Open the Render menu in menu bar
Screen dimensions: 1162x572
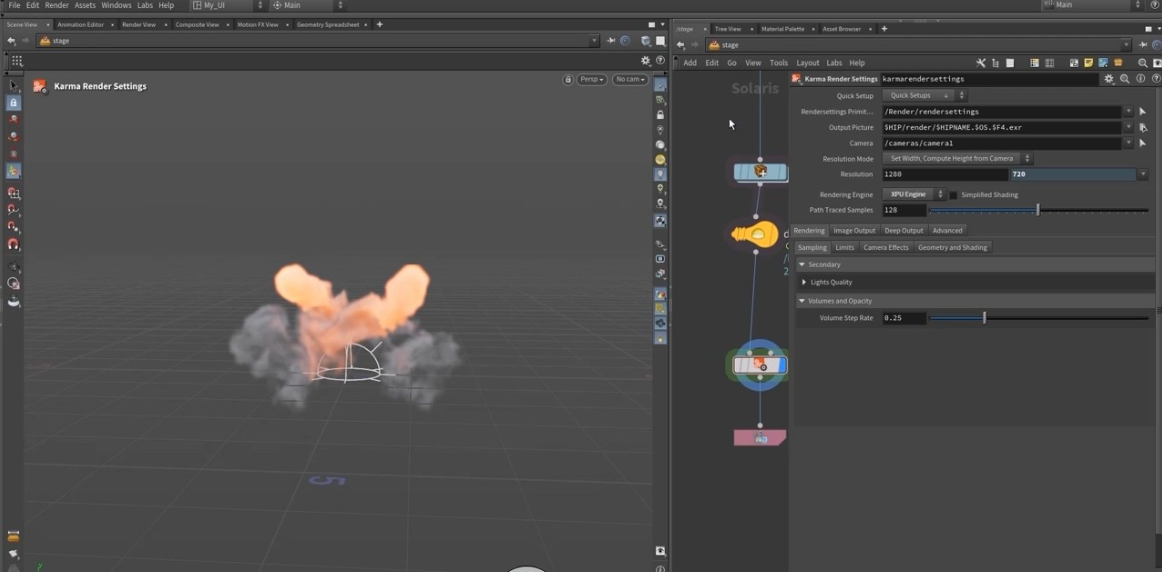point(56,5)
